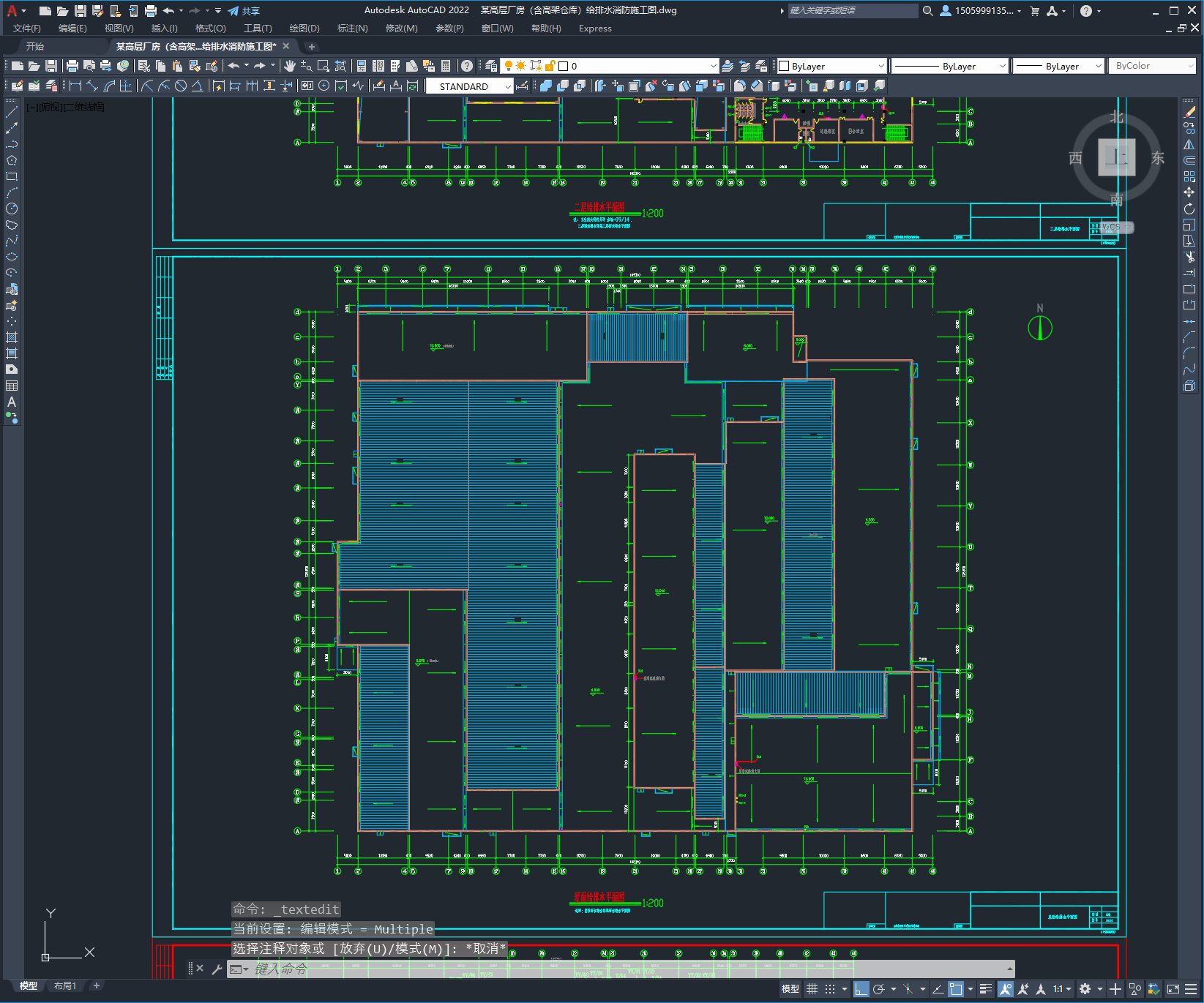Open the layer '0' dropdown list

714,66
